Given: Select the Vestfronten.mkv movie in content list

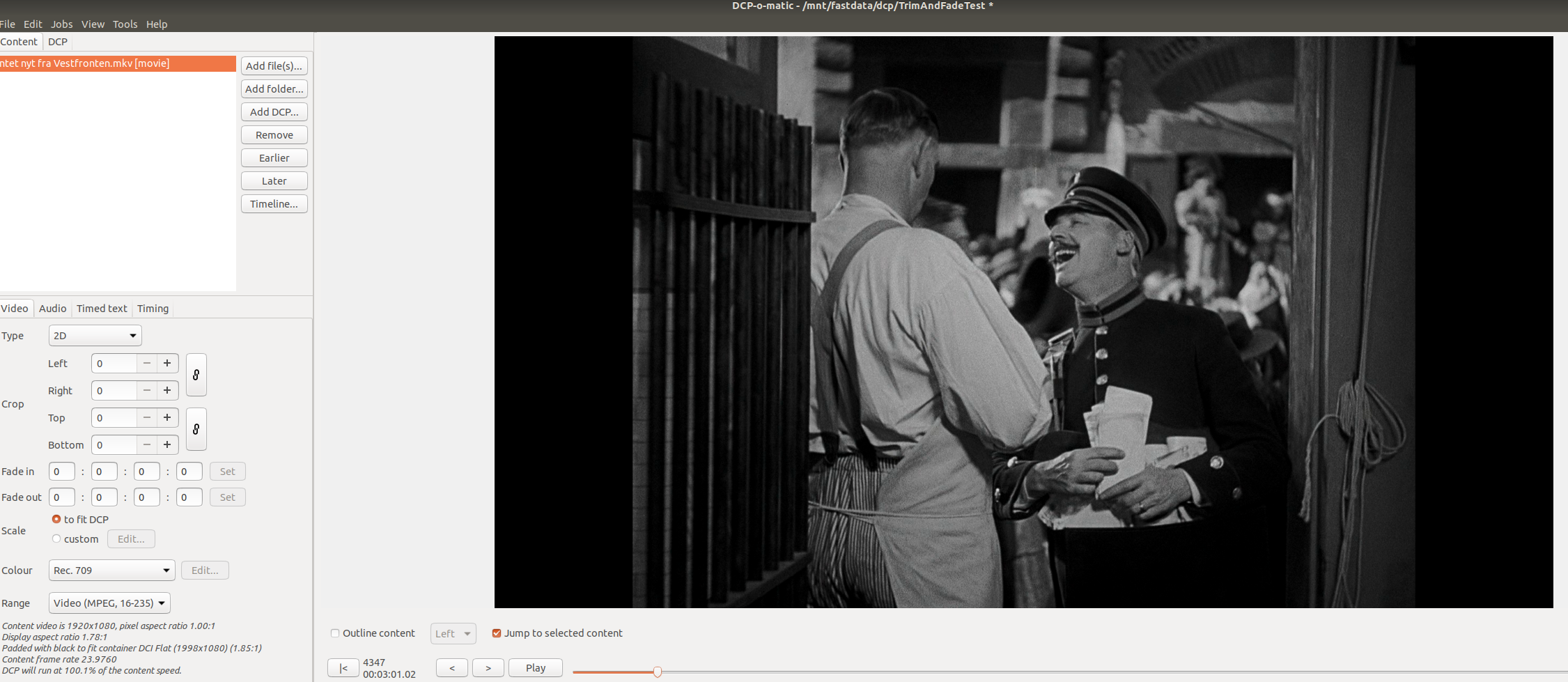Looking at the screenshot, I should coord(117,63).
